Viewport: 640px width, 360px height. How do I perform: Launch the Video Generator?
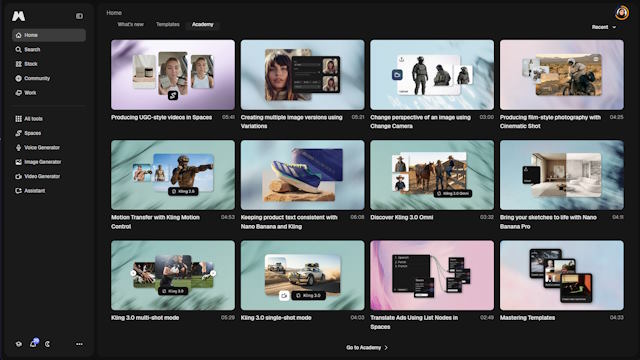(49, 176)
